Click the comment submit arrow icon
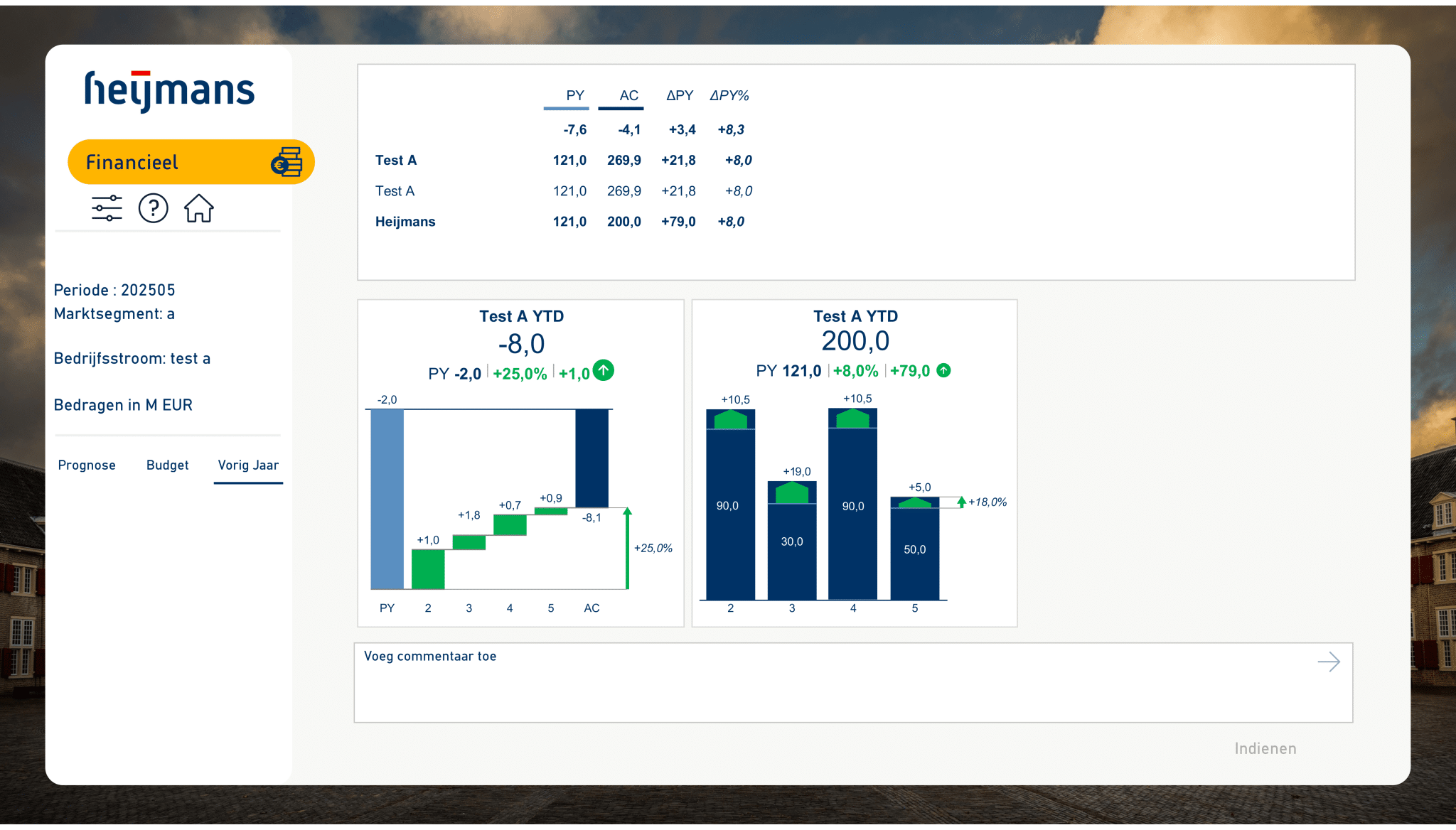Screen dimensions: 1456x830 1328,662
